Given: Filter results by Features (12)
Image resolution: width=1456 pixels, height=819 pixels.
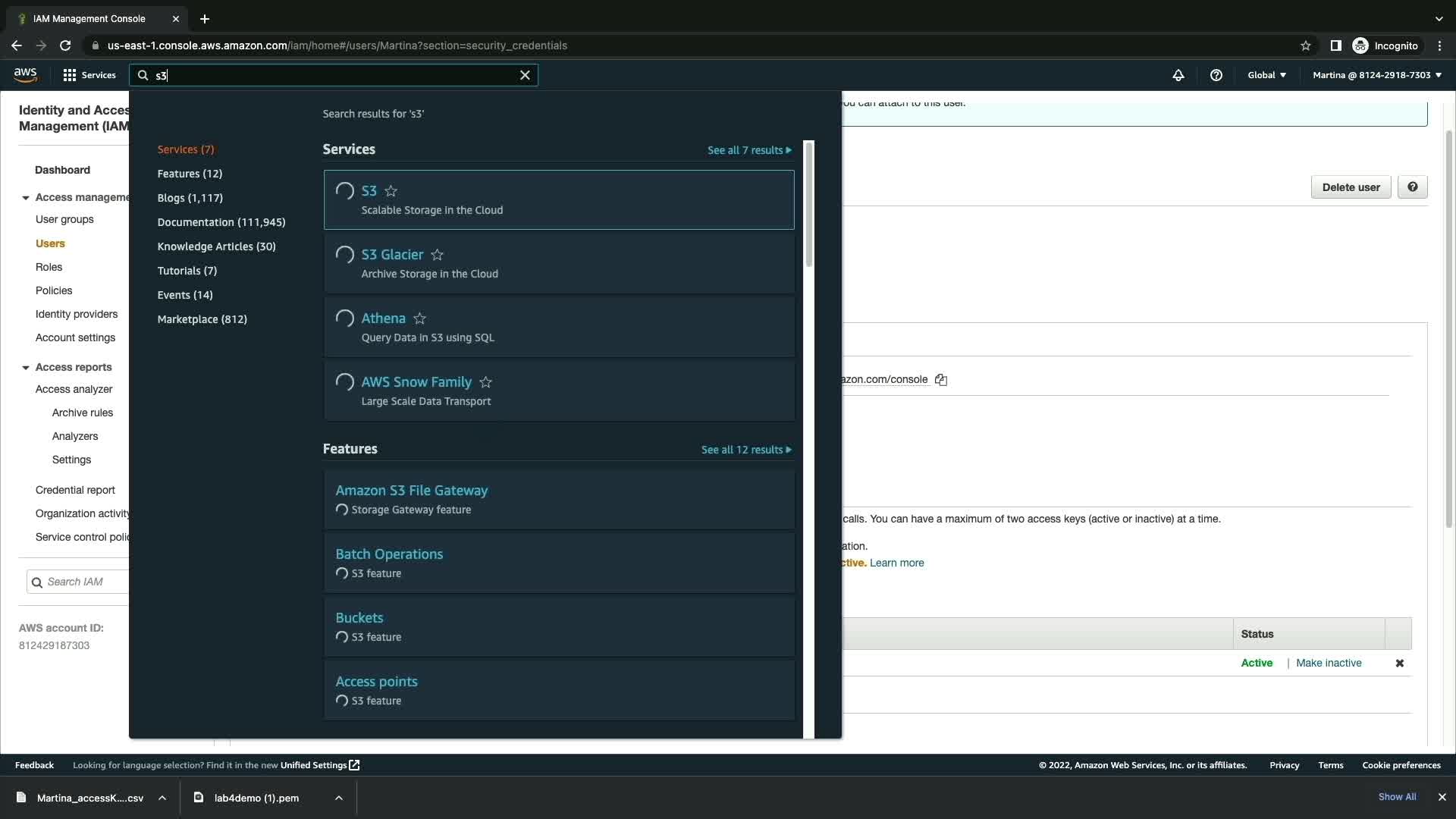Looking at the screenshot, I should pyautogui.click(x=190, y=174).
